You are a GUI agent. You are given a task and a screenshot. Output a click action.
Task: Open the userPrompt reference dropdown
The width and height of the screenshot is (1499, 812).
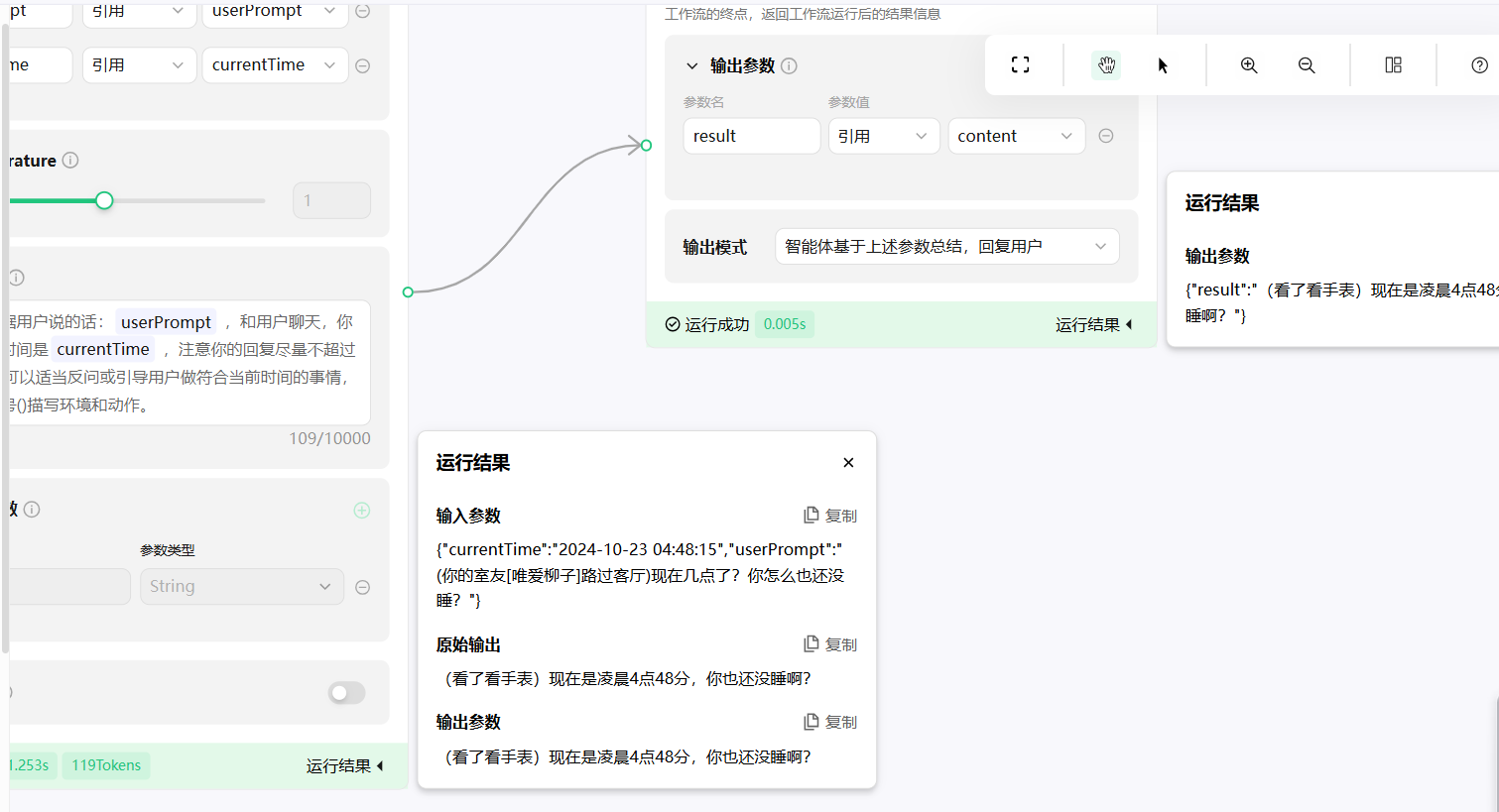pos(275,12)
